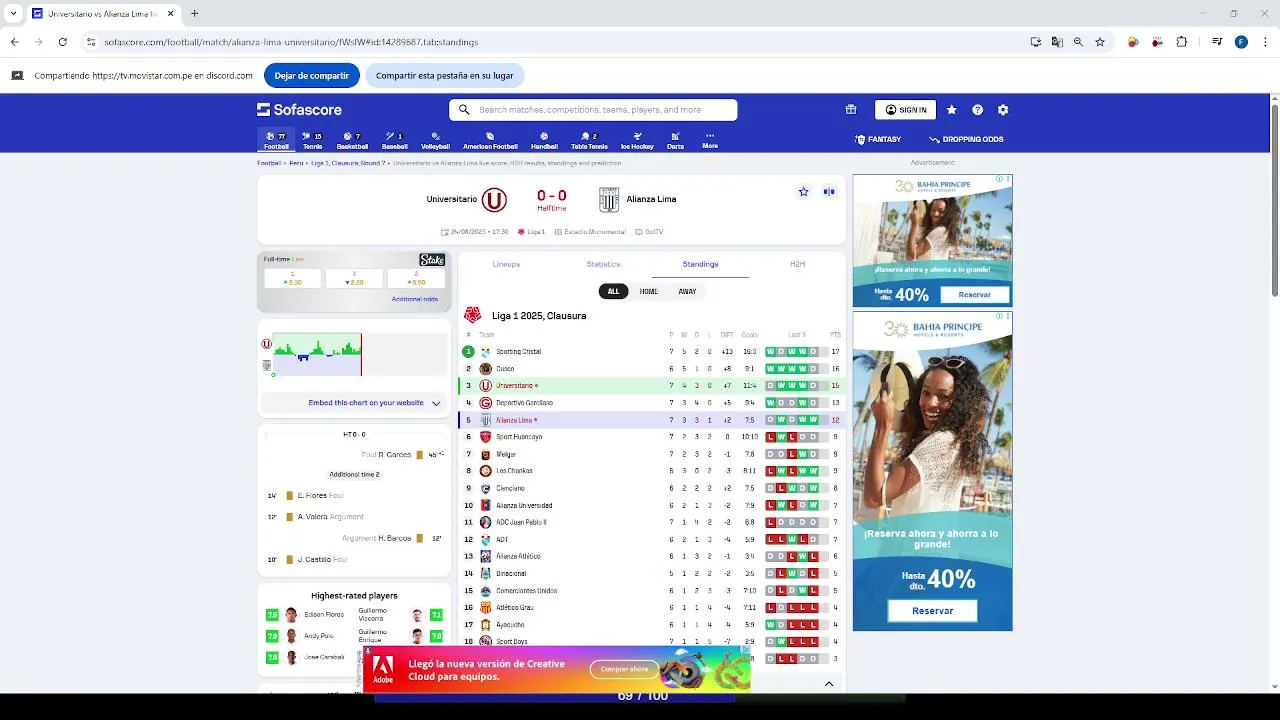
Task: Open the Football sport icon tab
Action: coord(276,140)
